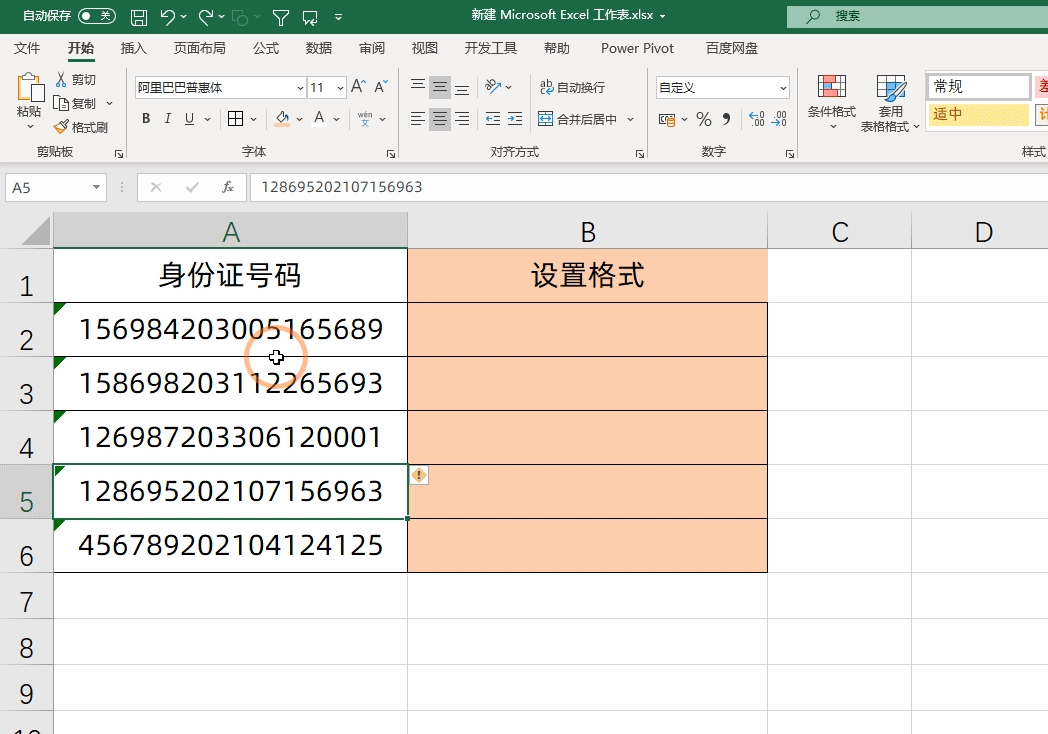Screen dimensions: 1048x734
Task: Click the phonetic guide wén icon
Action: click(365, 119)
